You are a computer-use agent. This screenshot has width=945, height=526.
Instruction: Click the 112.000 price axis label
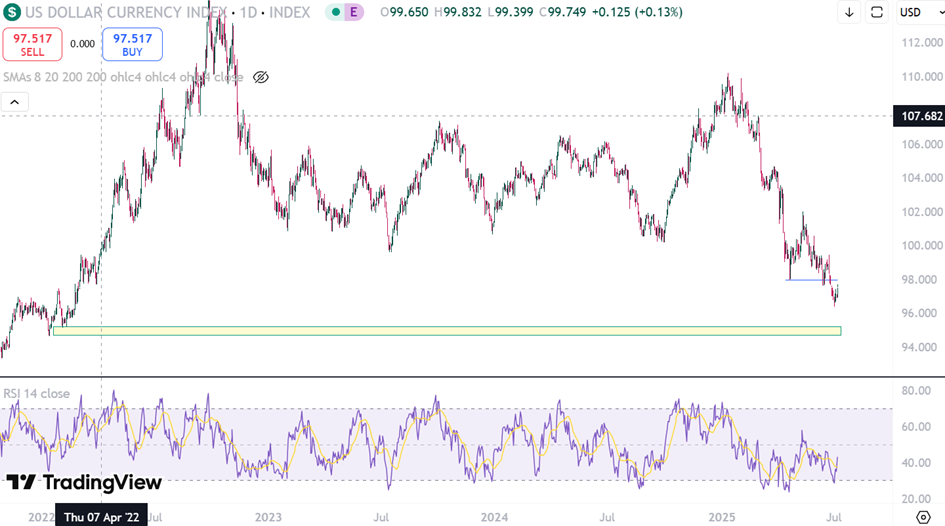[x=922, y=43]
